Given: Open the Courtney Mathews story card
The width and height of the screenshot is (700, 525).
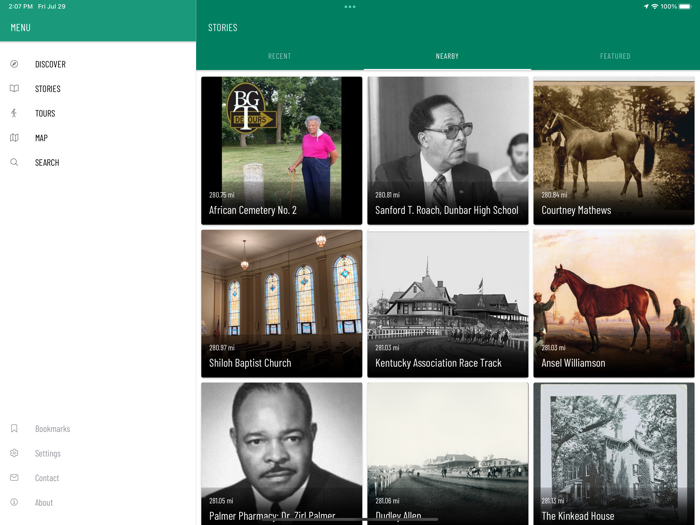Looking at the screenshot, I should click(x=614, y=150).
